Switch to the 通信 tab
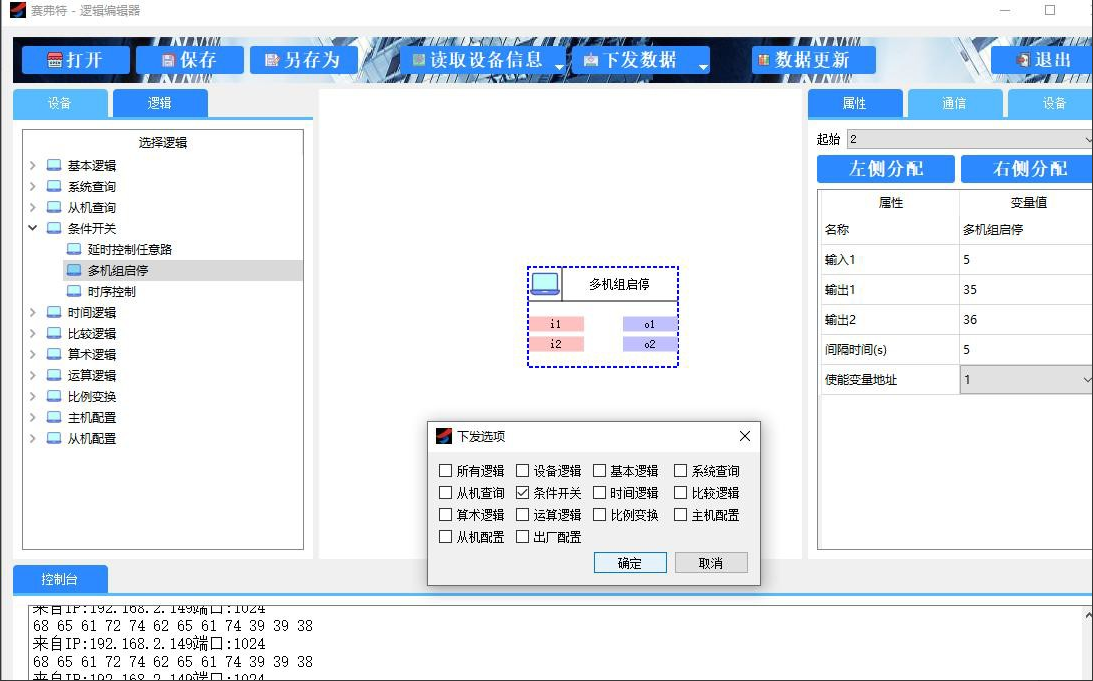This screenshot has height=681, width=1093. pyautogui.click(x=954, y=104)
